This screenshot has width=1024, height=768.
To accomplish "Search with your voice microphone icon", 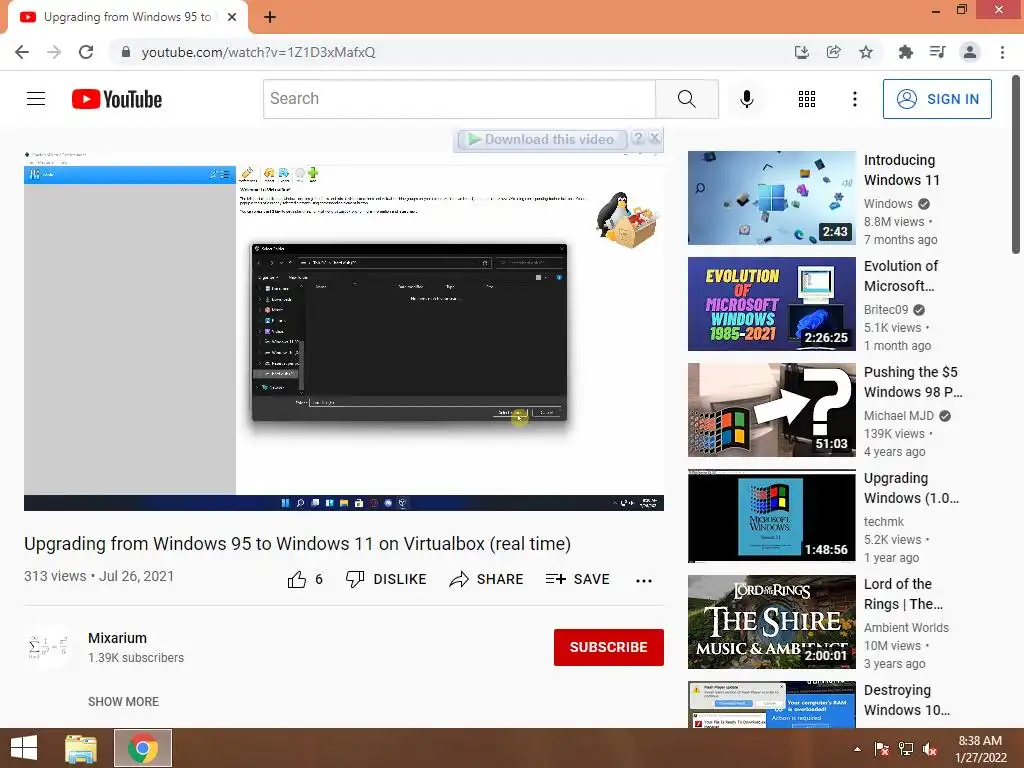I will pos(746,99).
